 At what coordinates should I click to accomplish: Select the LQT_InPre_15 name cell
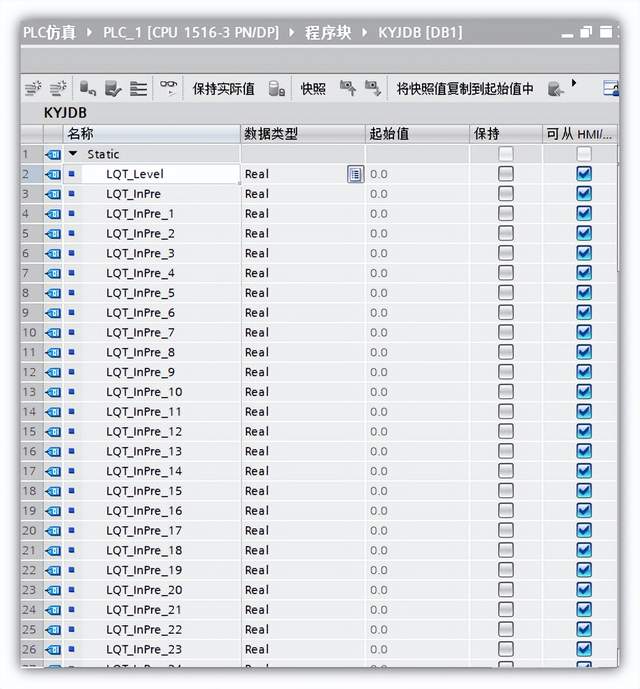tap(152, 491)
